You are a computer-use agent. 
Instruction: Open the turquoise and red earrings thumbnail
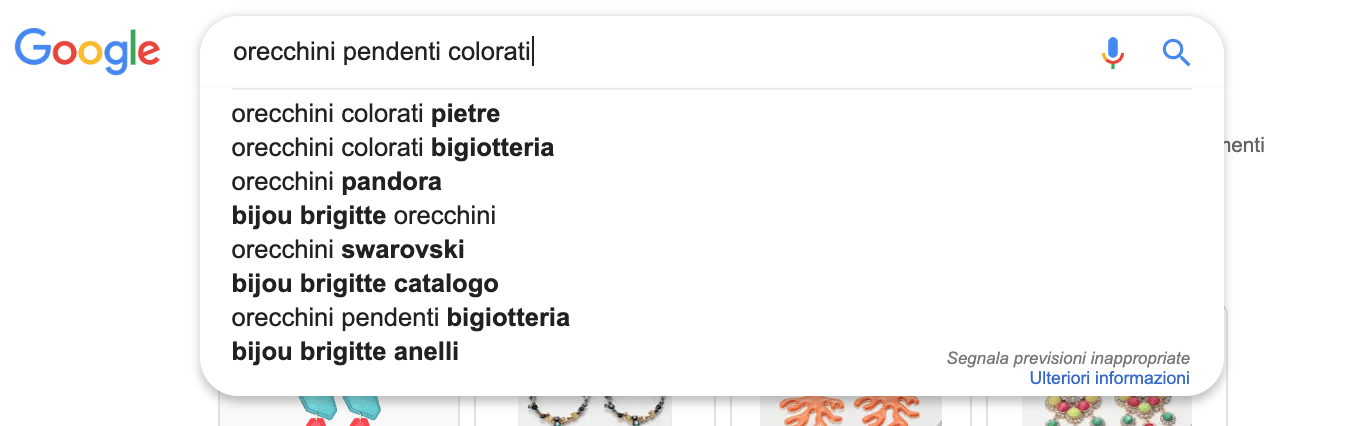(x=339, y=412)
